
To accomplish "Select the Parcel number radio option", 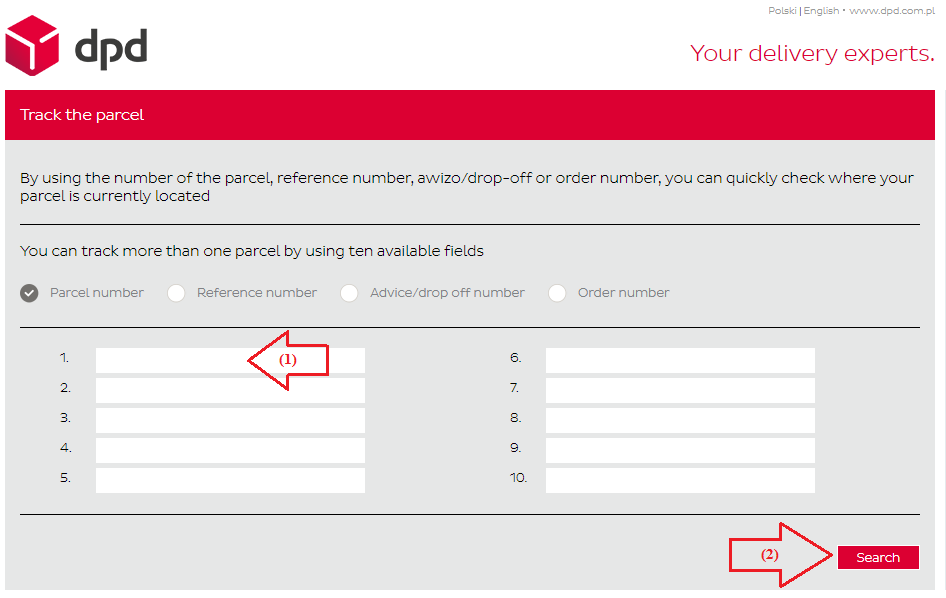I will coord(30,293).
